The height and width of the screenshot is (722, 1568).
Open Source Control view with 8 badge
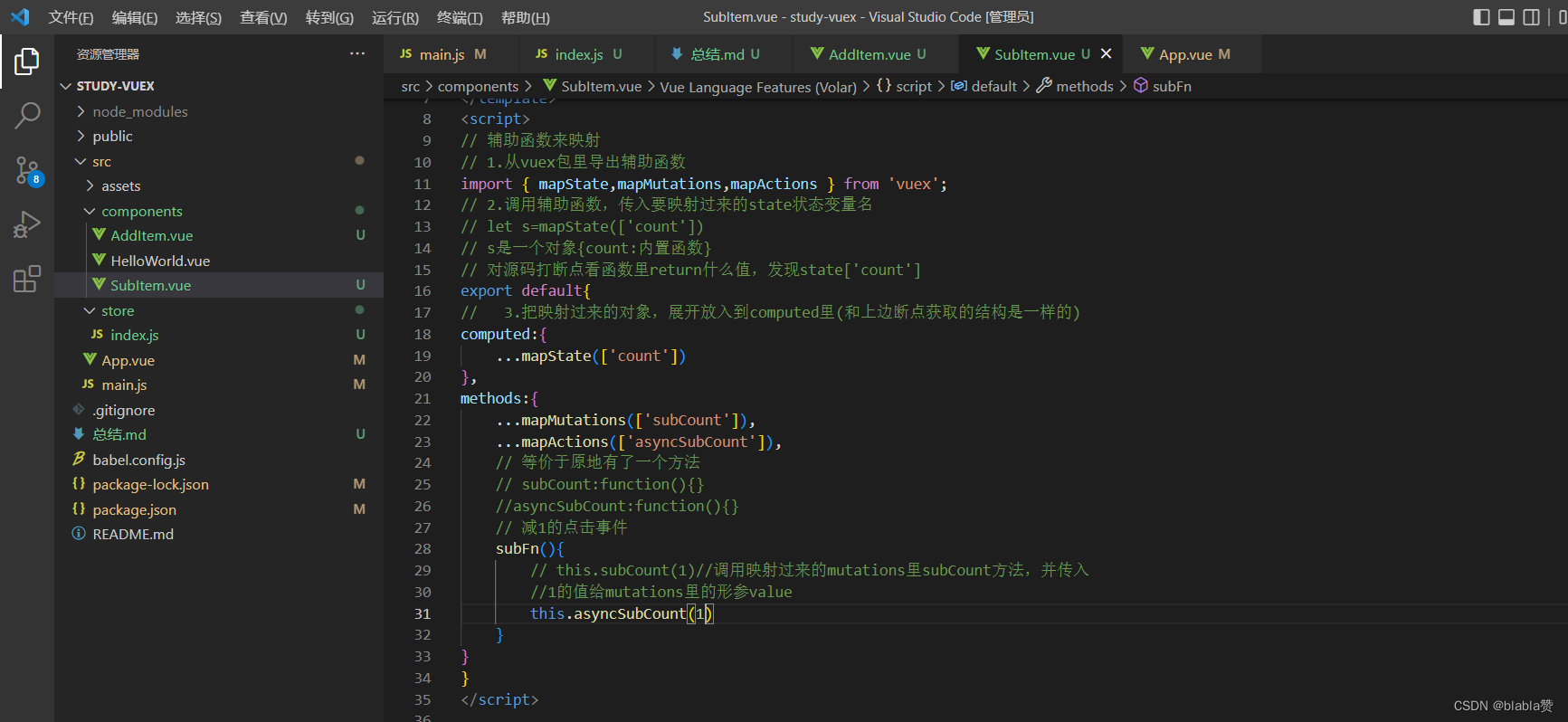pos(27,170)
